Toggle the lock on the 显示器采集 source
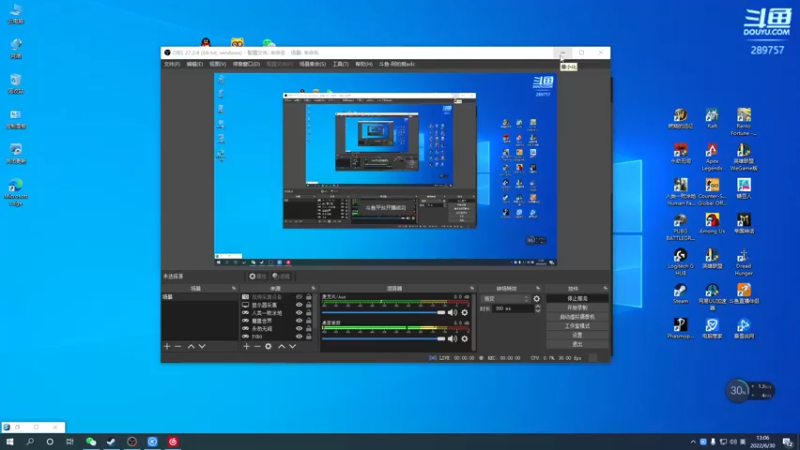This screenshot has width=800, height=450. pos(309,305)
